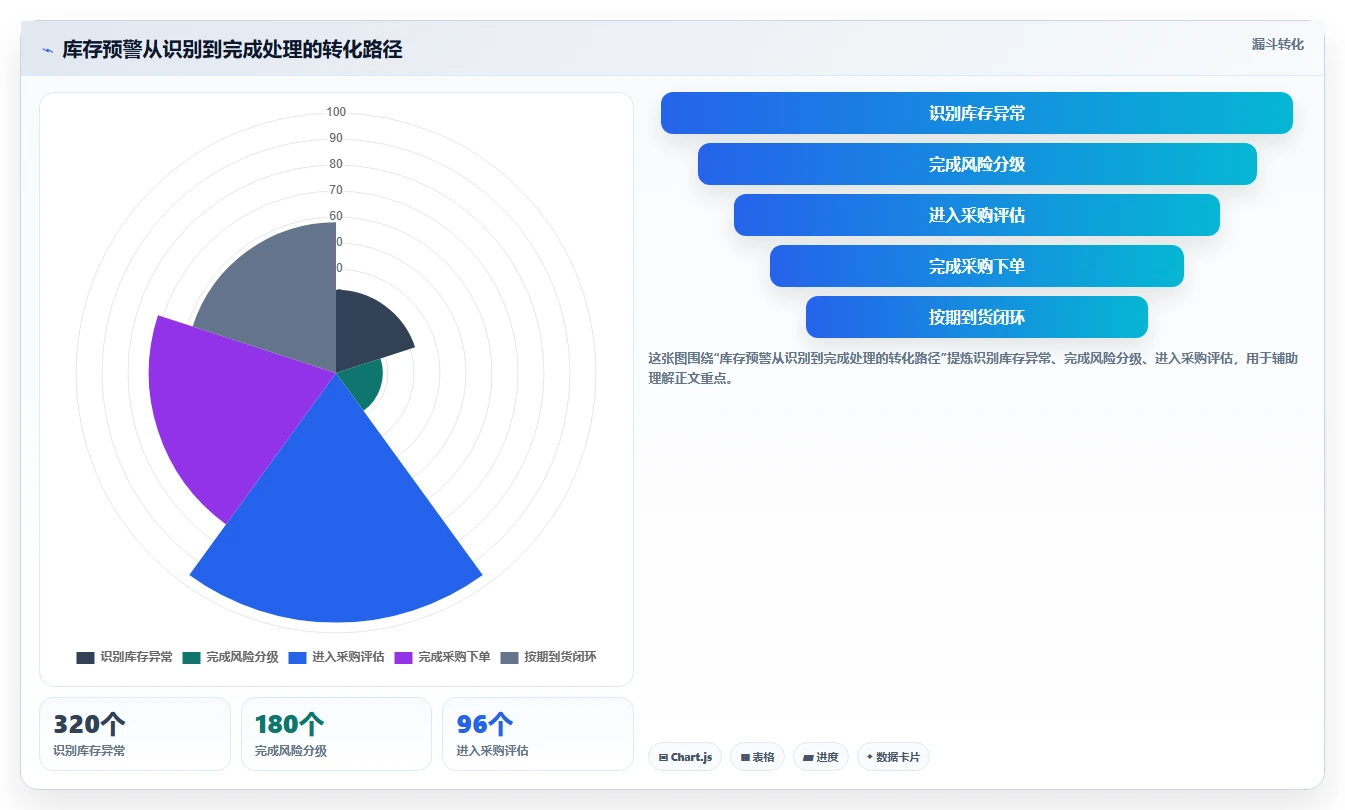Select the 数据卡片 tag chip
This screenshot has height=810, width=1345.
tap(893, 757)
